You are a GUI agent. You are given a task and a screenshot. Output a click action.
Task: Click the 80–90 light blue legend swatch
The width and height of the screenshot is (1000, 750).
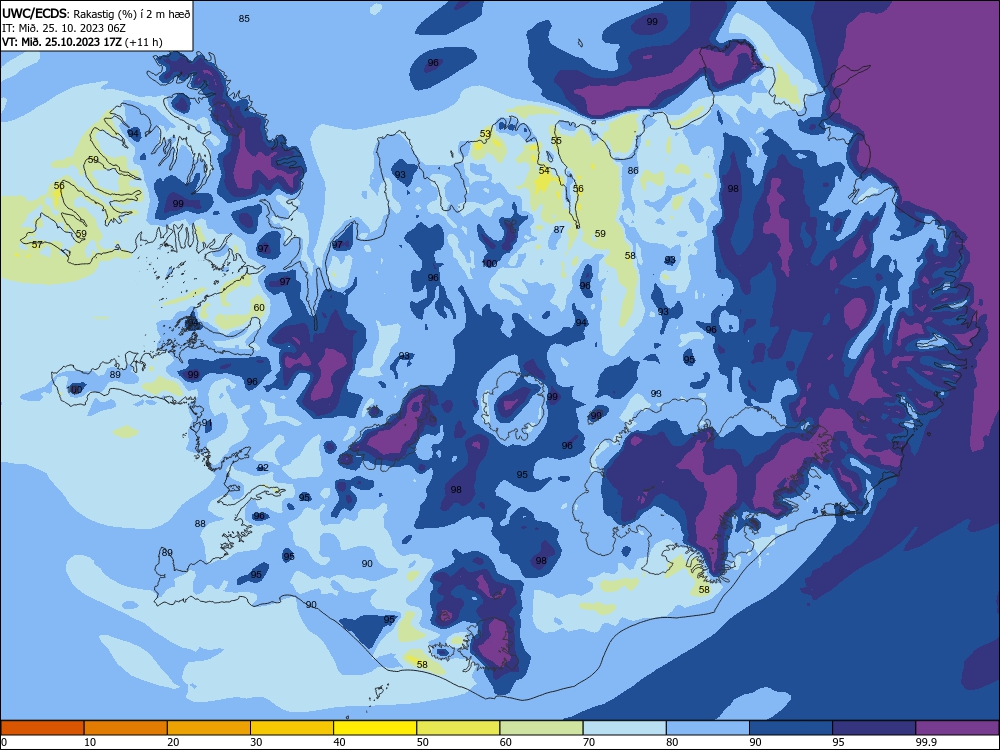(708, 728)
